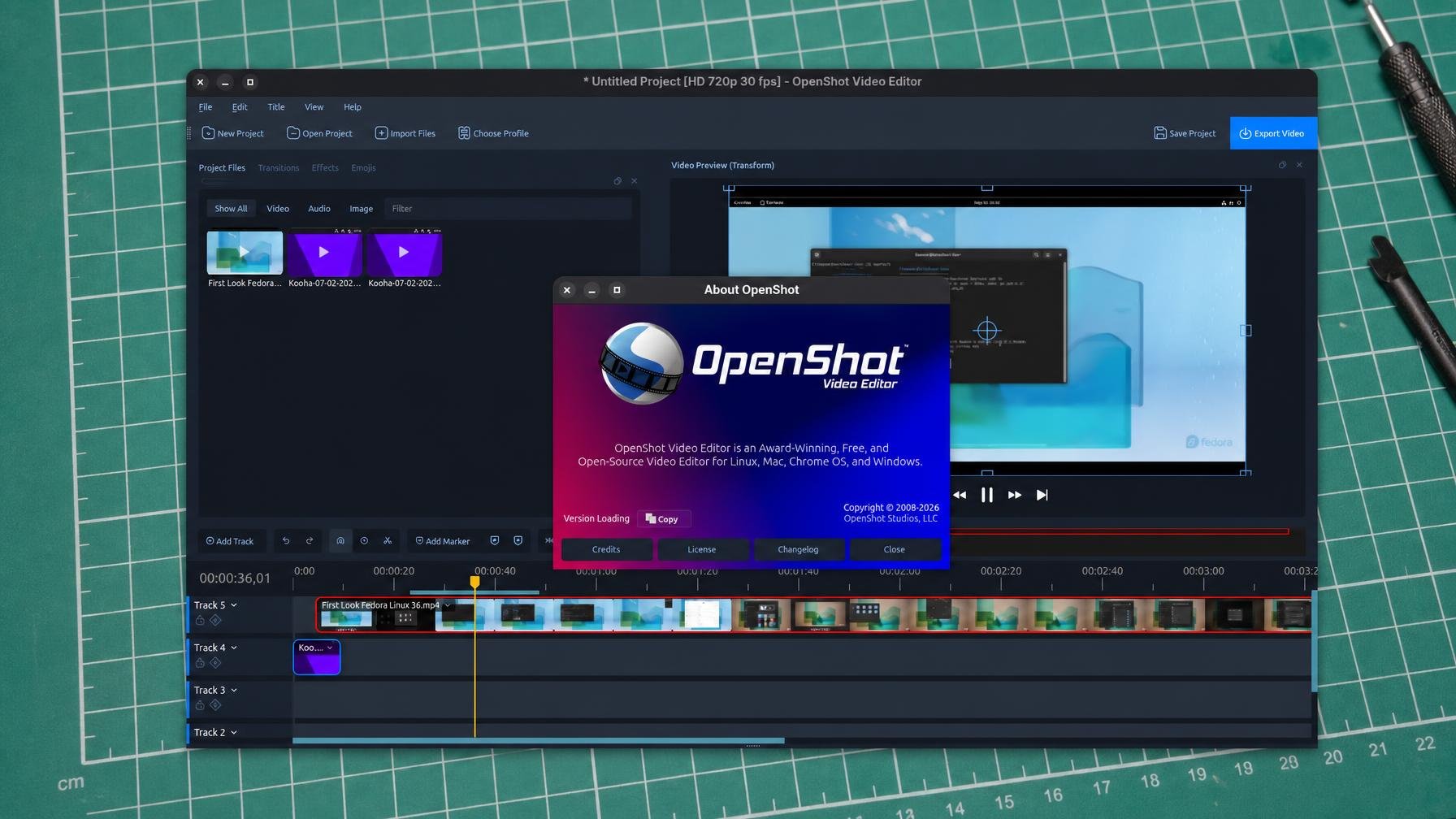The width and height of the screenshot is (1456, 819).
Task: Switch to the Transitions tab
Action: point(279,168)
